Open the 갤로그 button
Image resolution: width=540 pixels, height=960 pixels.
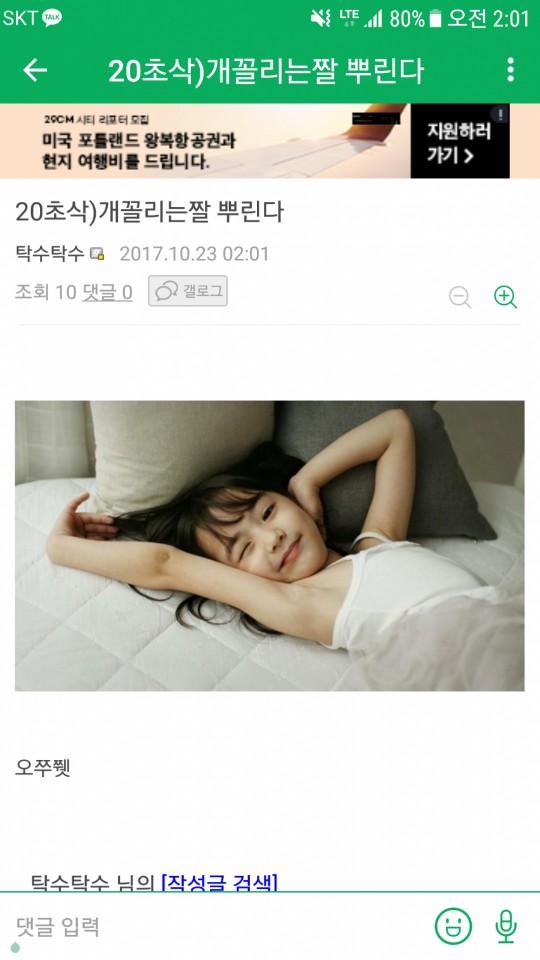pos(188,291)
